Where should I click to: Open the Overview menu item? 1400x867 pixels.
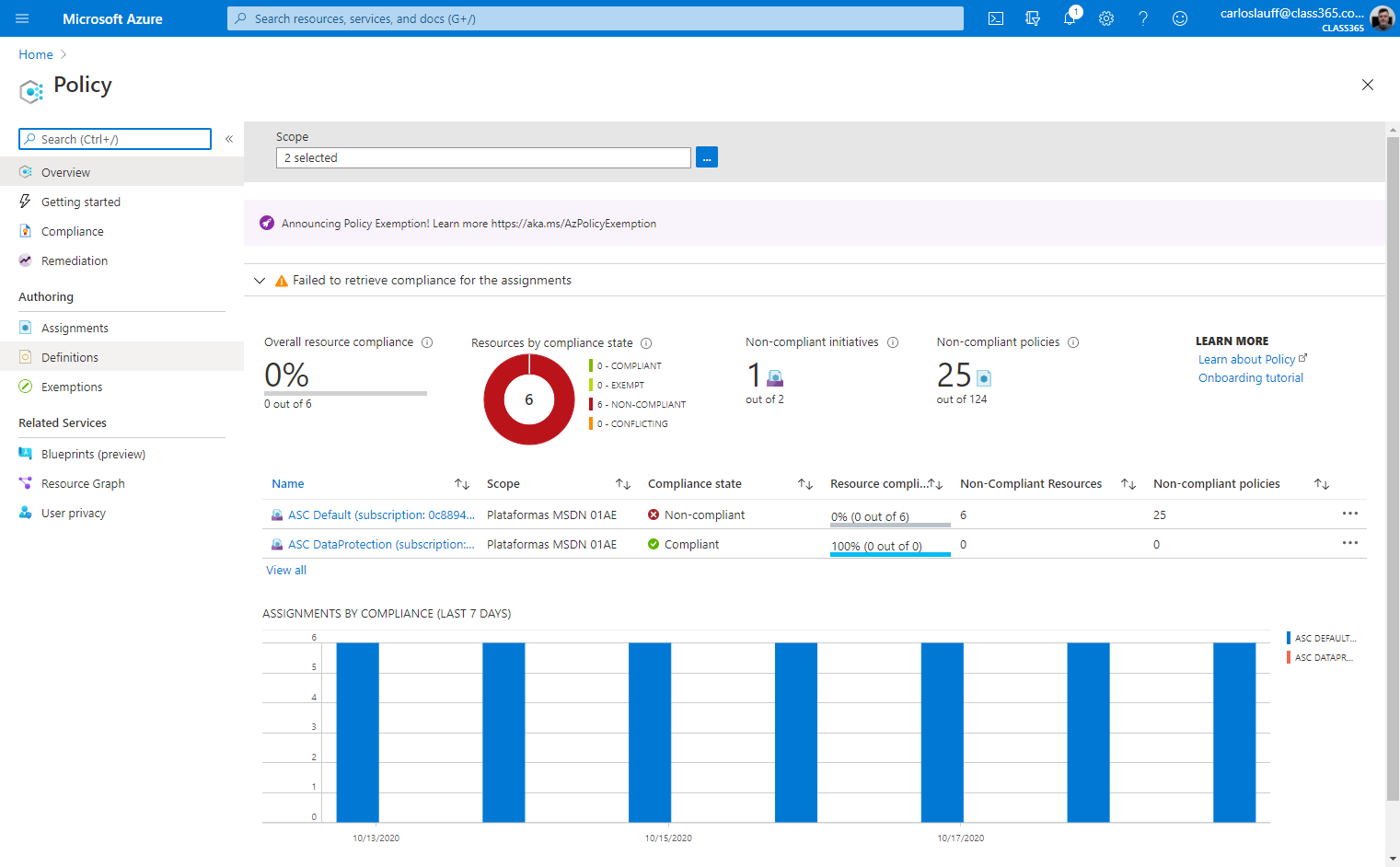click(x=121, y=172)
